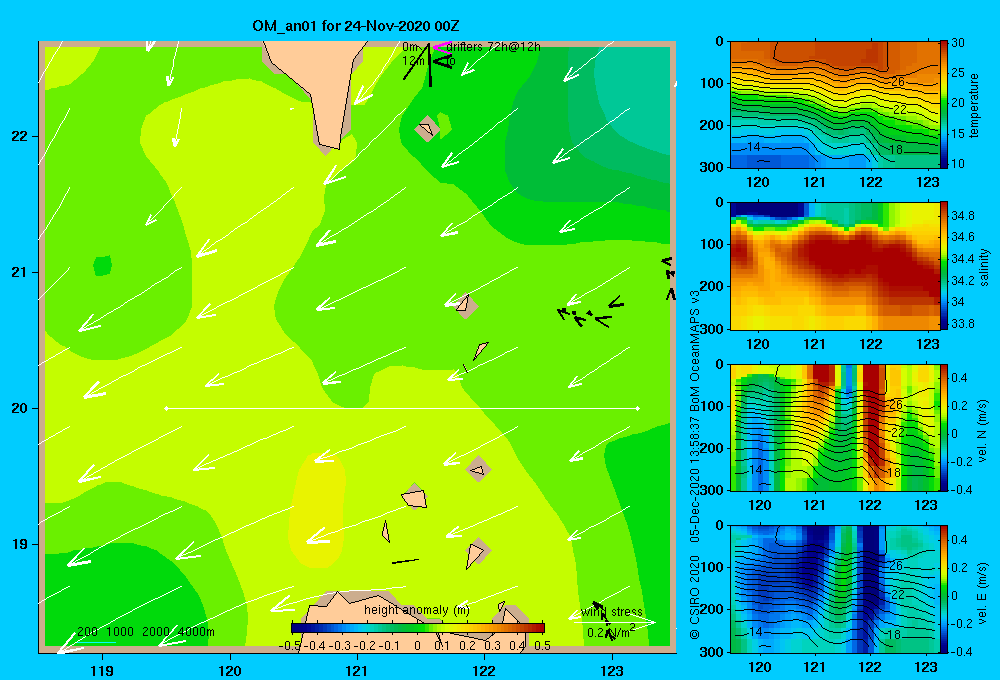1000x680 pixels.
Task: Click the vel. N color scale bar
Action: pyautogui.click(x=944, y=427)
